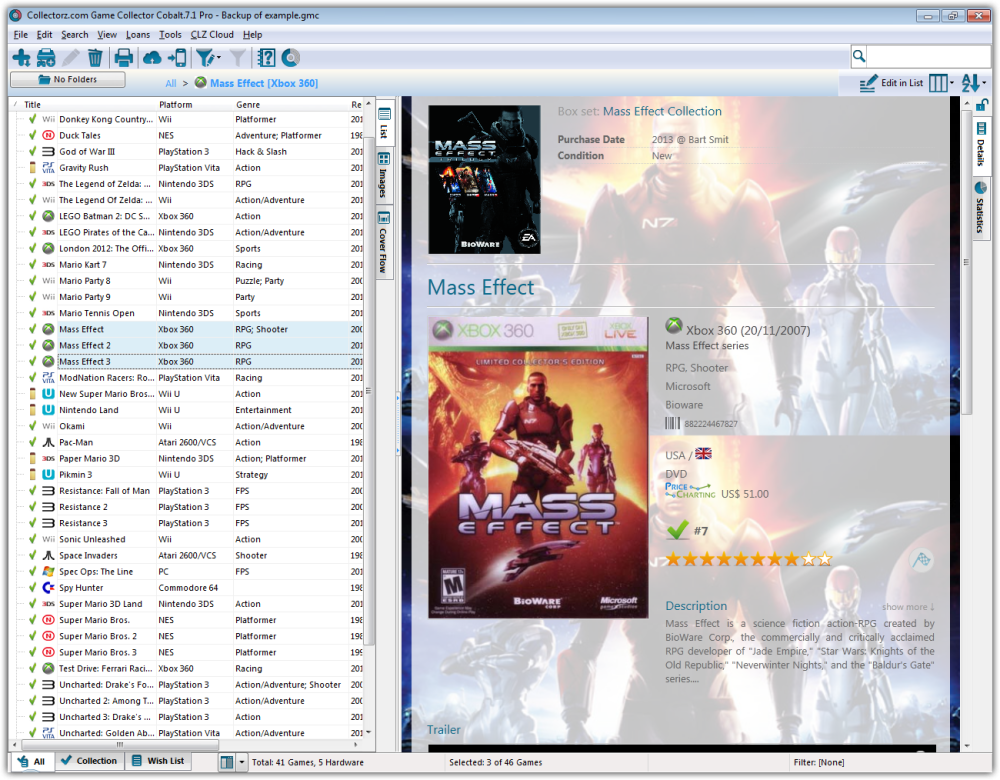Open the Loans menu

pyautogui.click(x=138, y=34)
